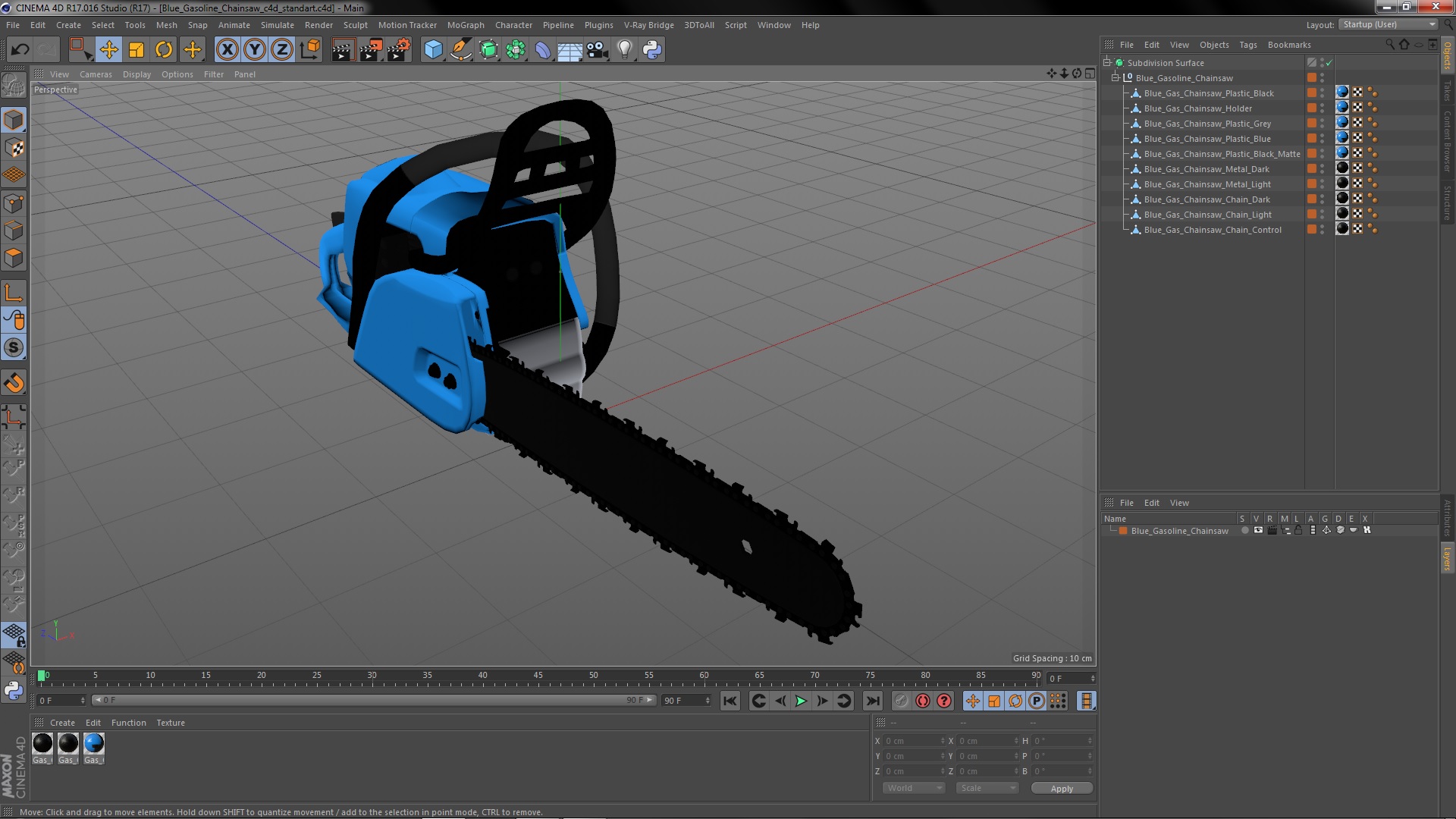Select the Move tool icon

pos(108,50)
